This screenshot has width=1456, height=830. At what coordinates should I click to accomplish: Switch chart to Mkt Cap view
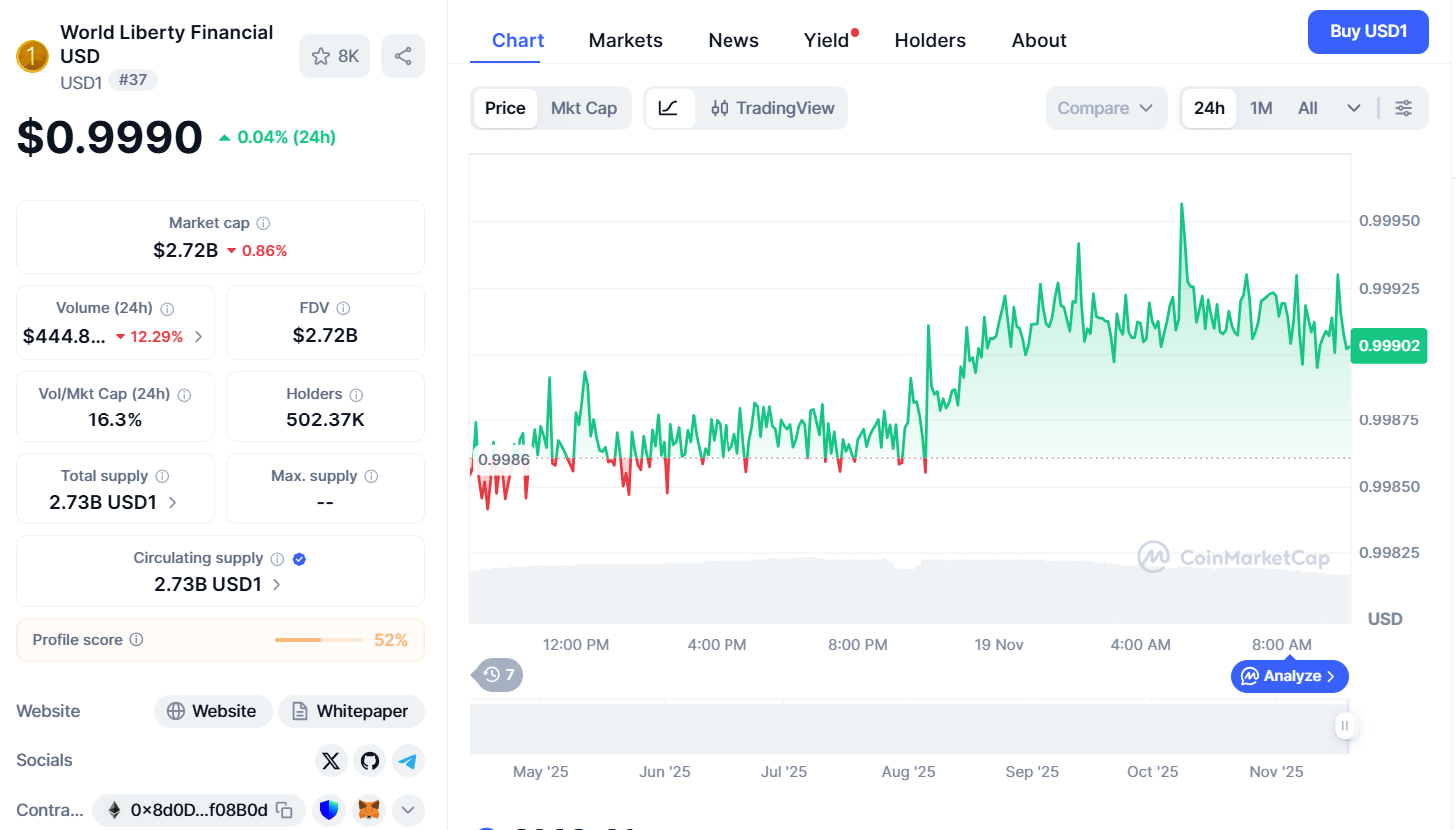[x=584, y=107]
